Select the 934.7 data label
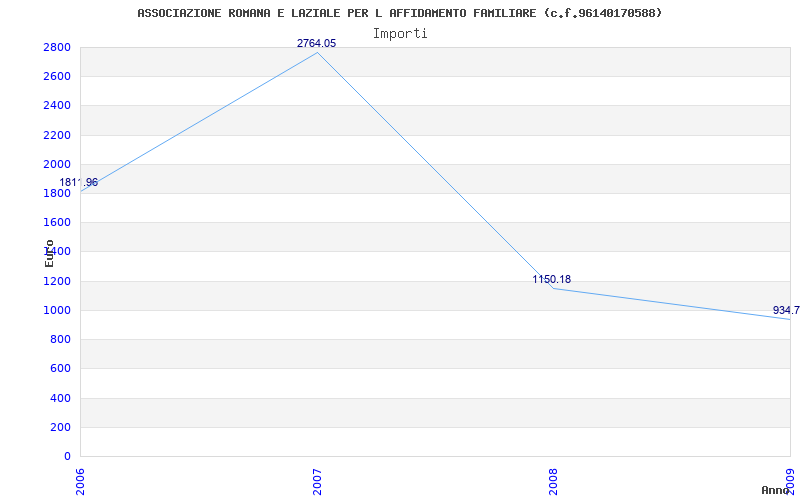This screenshot has height=500, width=800. [x=786, y=310]
